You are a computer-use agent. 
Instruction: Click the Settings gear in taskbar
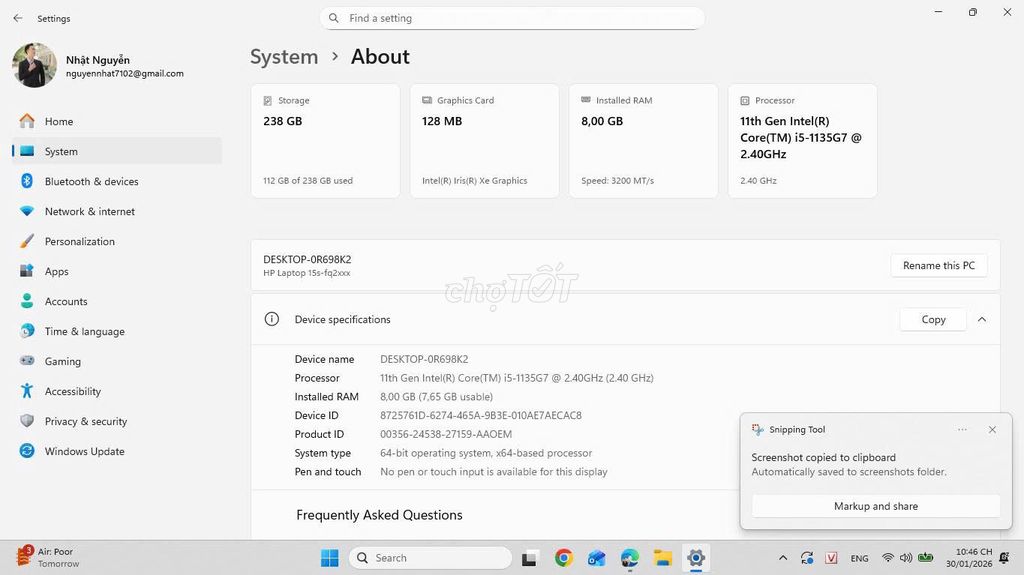click(696, 558)
